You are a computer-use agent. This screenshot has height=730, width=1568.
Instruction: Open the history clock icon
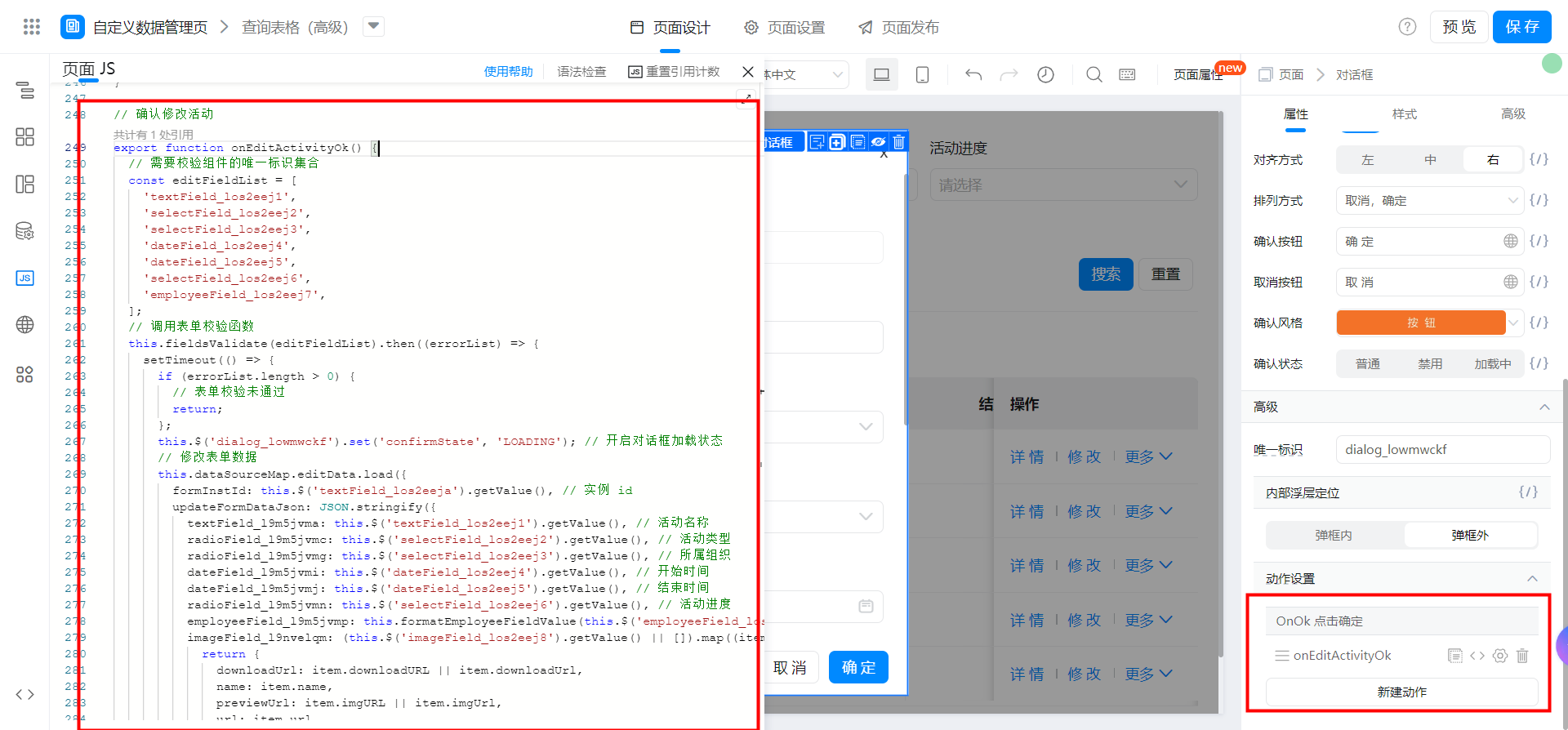coord(1045,75)
